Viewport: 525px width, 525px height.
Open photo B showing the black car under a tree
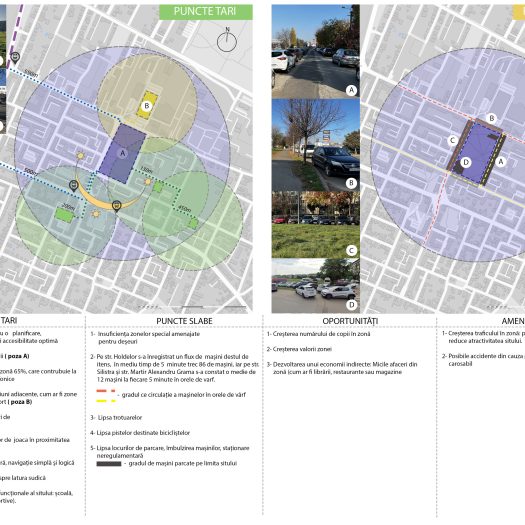click(x=316, y=145)
